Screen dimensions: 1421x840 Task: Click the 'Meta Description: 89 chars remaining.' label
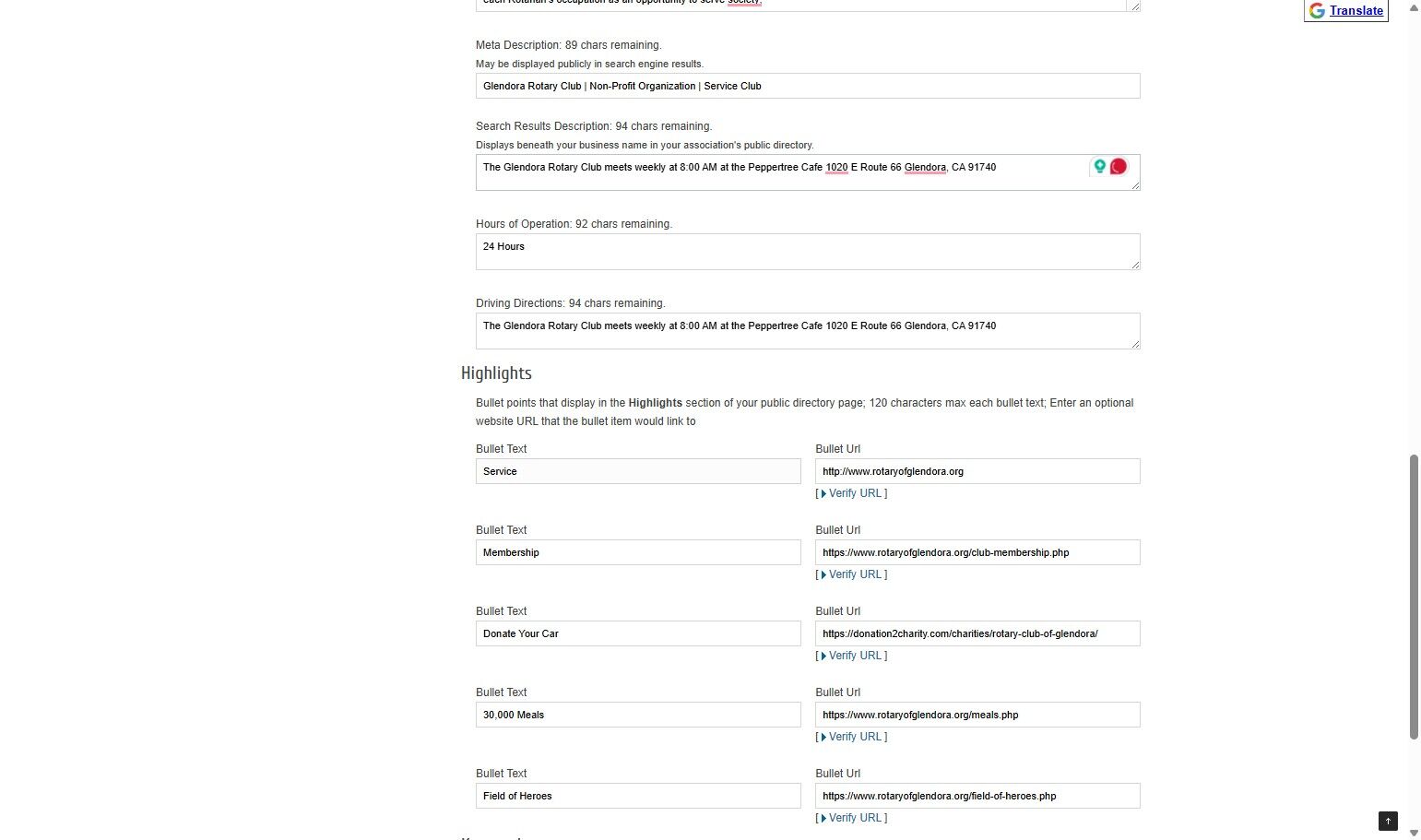[x=568, y=45]
